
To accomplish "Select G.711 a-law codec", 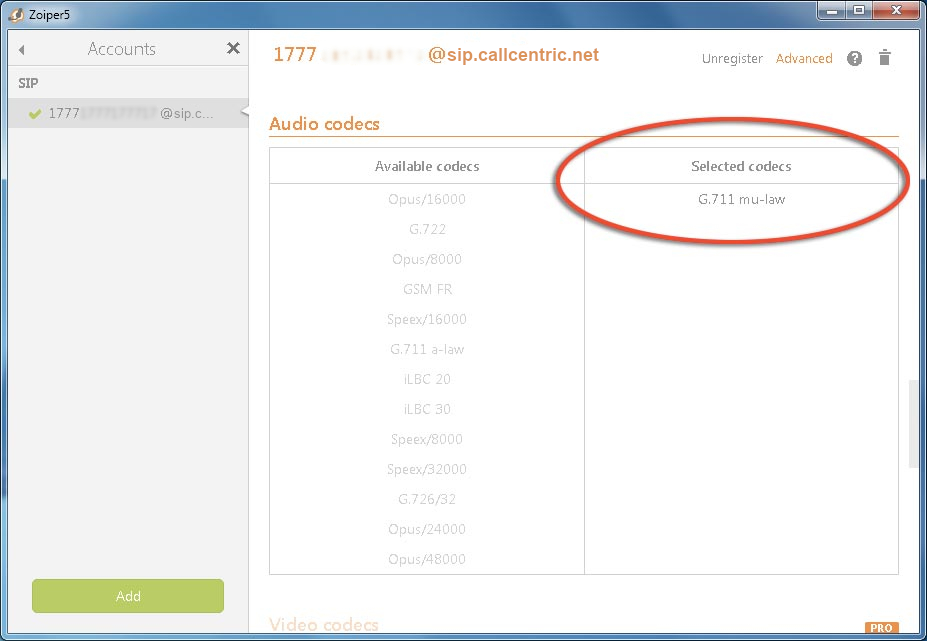I will point(427,349).
